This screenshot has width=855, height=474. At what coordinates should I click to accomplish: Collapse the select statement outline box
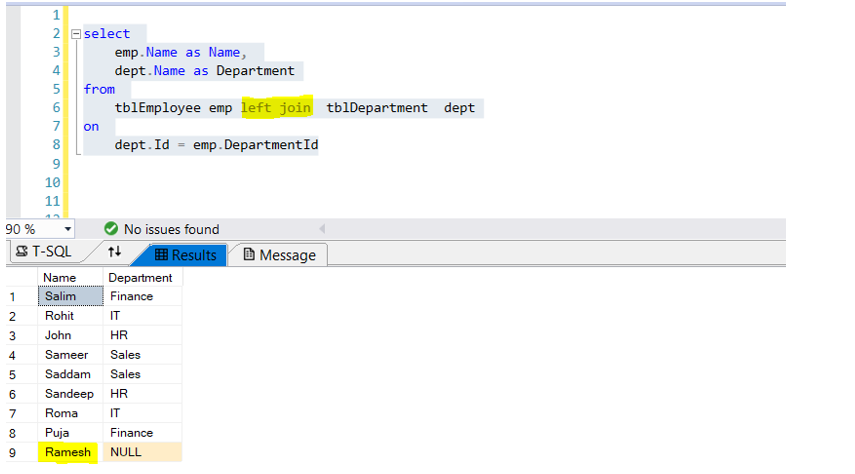[x=76, y=34]
